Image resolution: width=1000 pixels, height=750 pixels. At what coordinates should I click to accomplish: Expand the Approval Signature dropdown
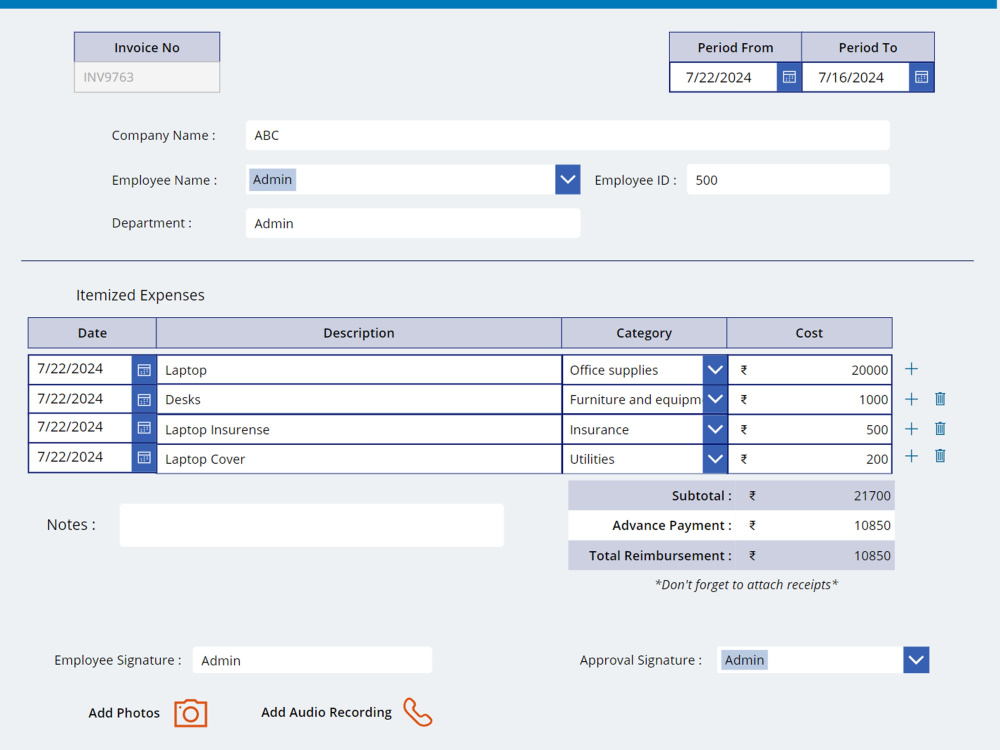[916, 660]
